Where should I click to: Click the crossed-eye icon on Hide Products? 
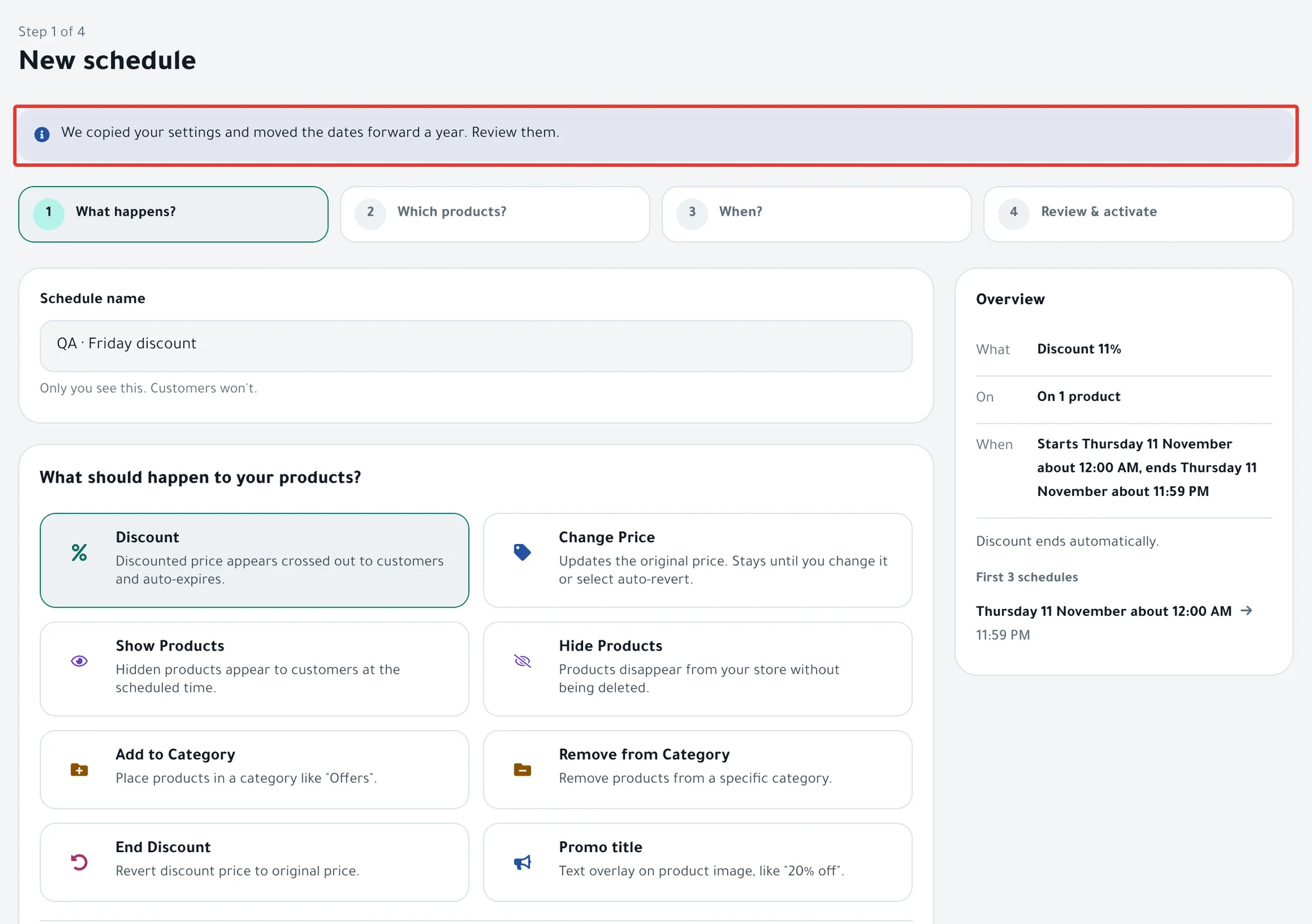[x=522, y=661]
